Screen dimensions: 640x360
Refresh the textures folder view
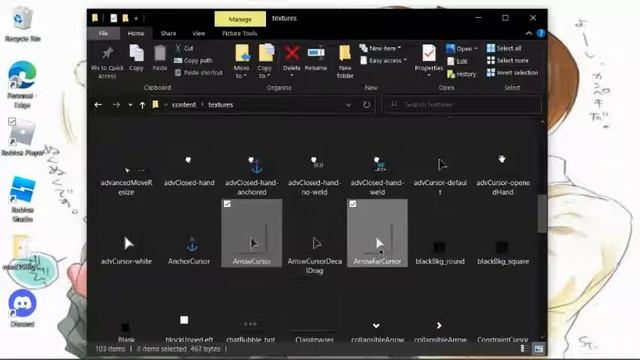click(367, 104)
